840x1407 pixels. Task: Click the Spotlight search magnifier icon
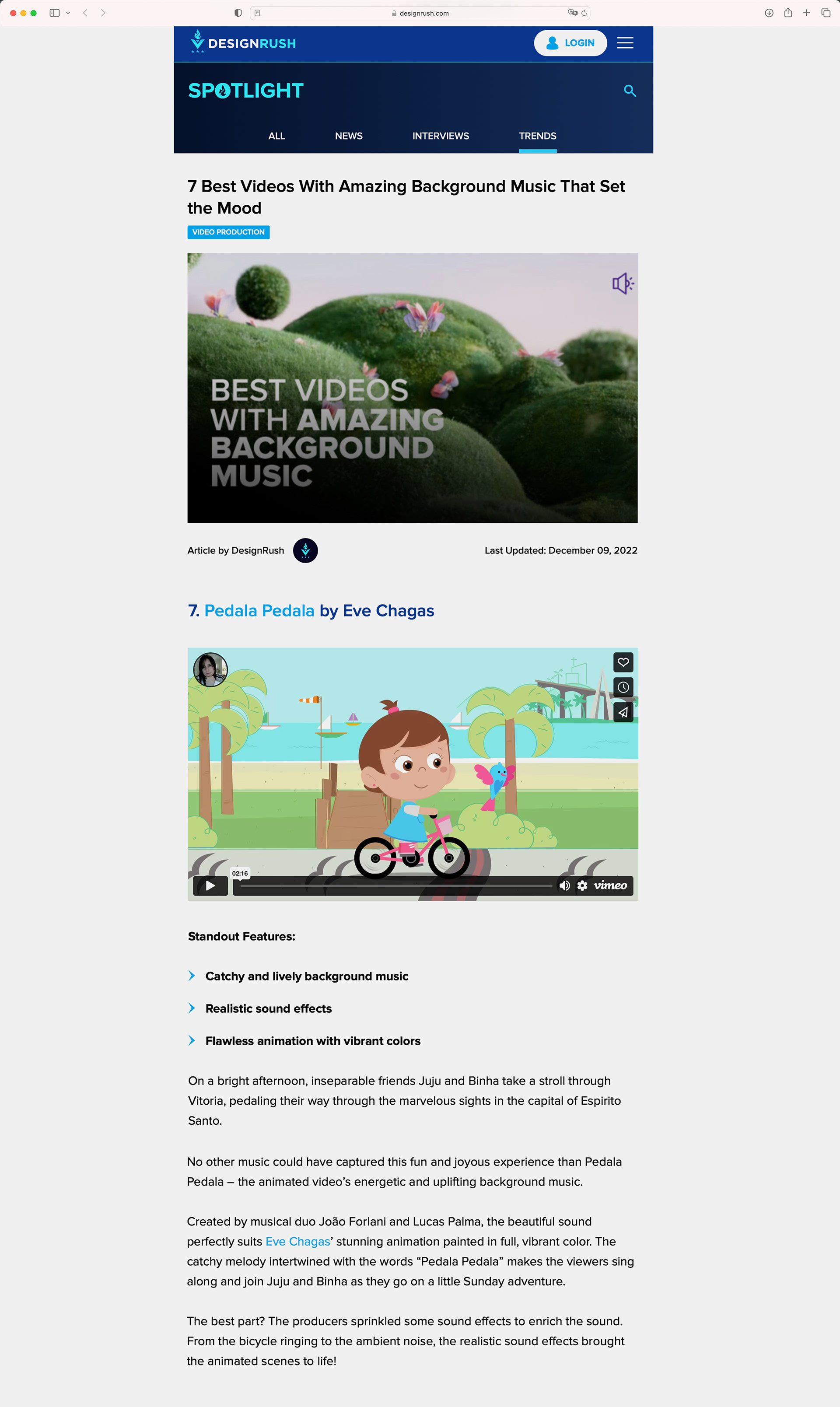[630, 91]
